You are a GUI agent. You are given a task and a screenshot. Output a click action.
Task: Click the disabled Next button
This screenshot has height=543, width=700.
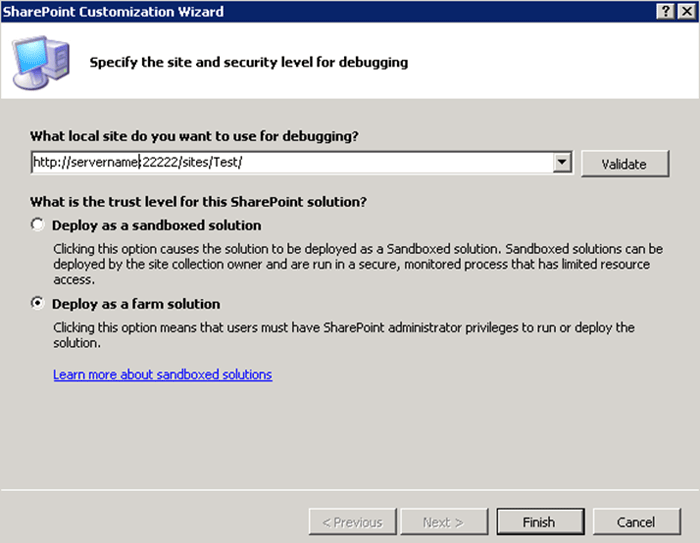point(444,522)
